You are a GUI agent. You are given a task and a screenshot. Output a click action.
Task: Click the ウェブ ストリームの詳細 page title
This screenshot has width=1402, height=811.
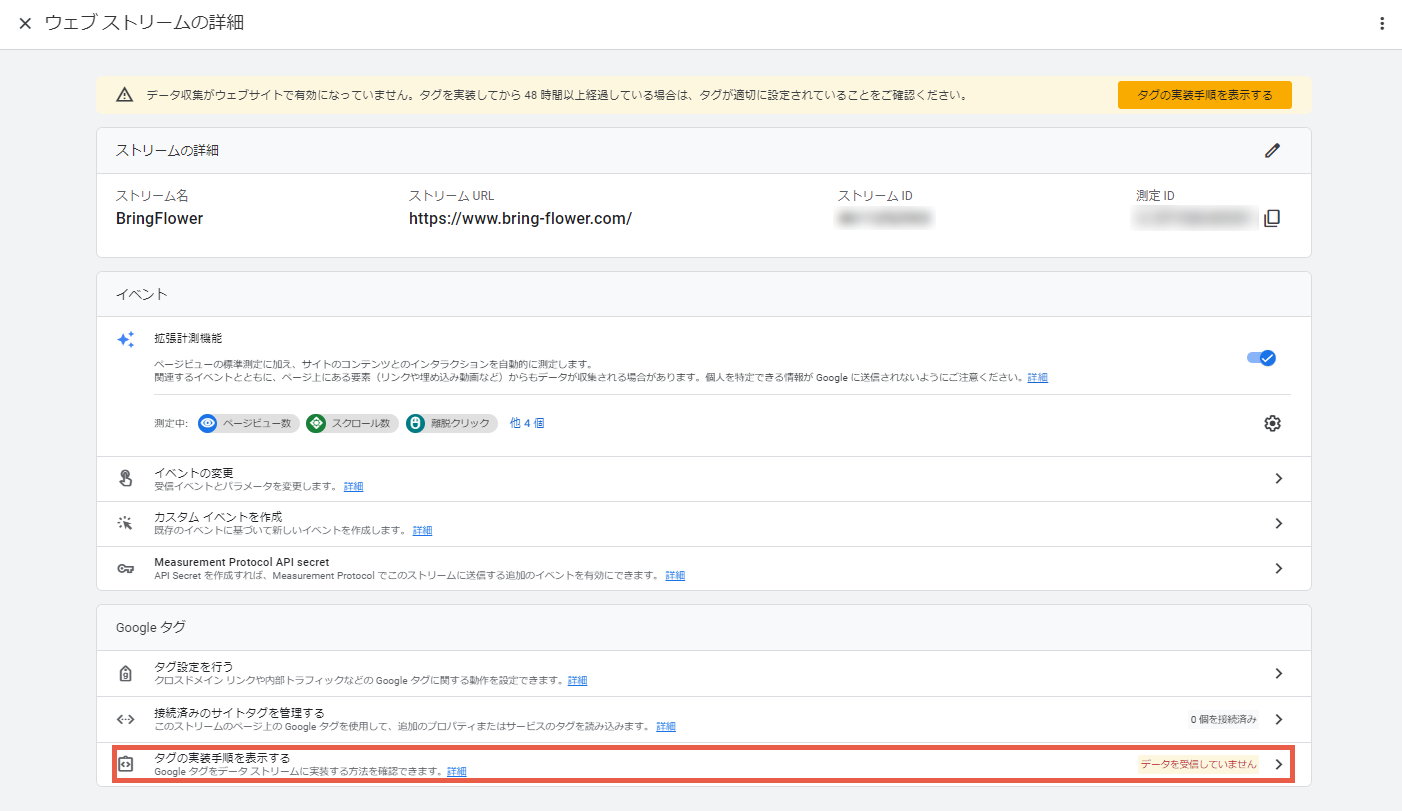pos(144,22)
